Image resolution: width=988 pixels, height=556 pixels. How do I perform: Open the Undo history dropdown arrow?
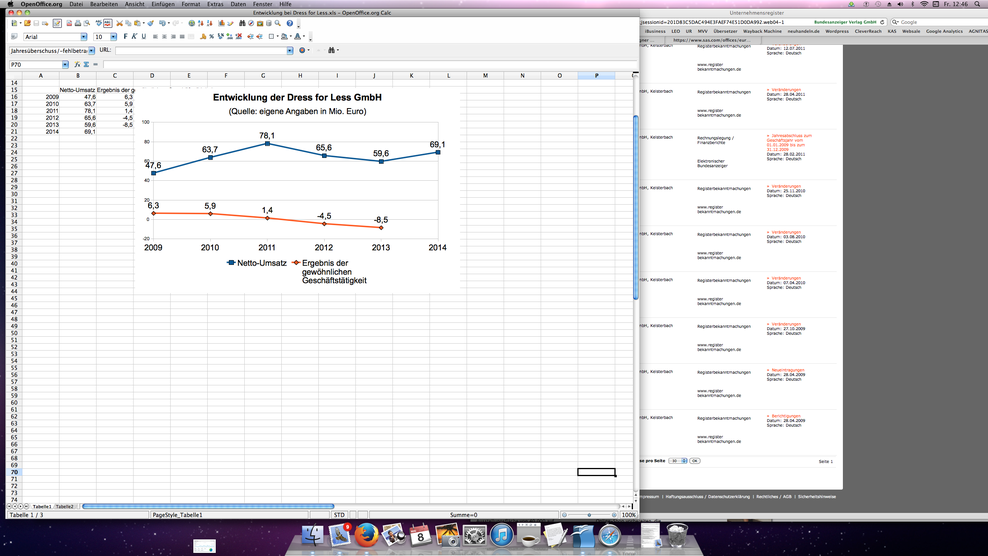click(x=169, y=23)
